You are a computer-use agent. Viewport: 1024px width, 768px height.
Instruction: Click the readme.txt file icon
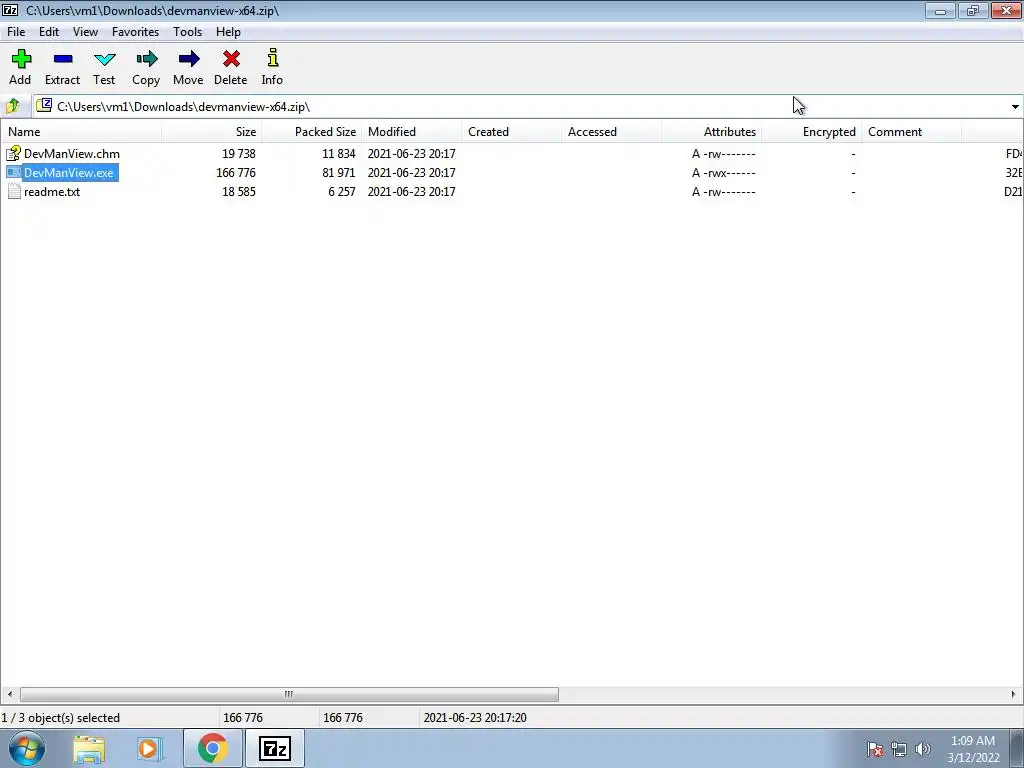click(x=14, y=191)
